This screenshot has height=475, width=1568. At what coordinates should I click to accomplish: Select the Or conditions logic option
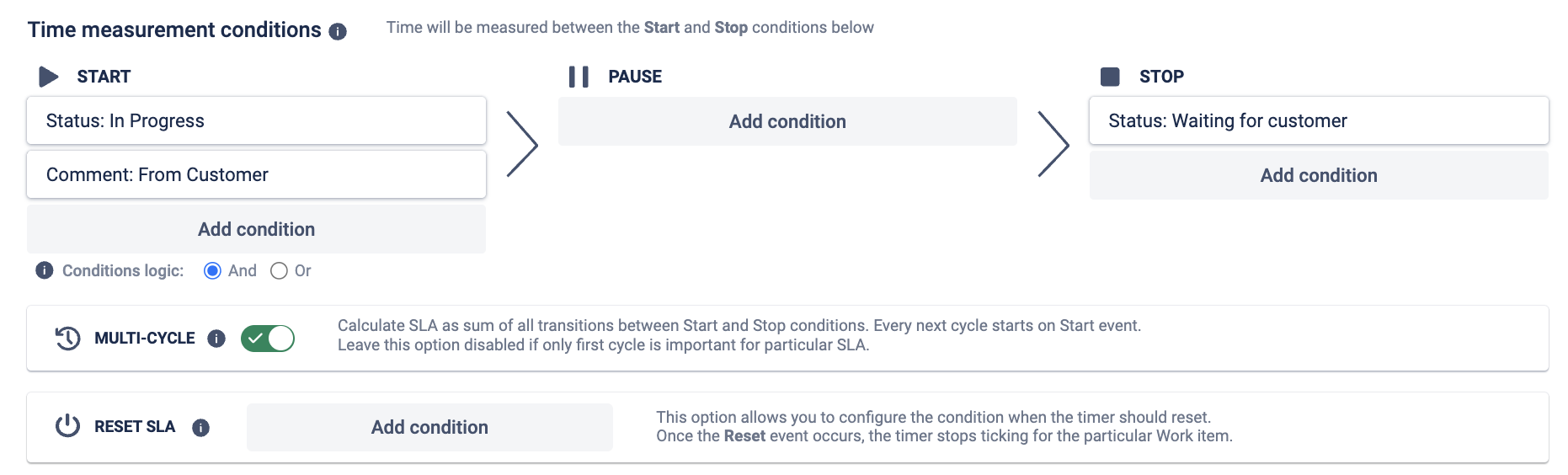coord(279,270)
